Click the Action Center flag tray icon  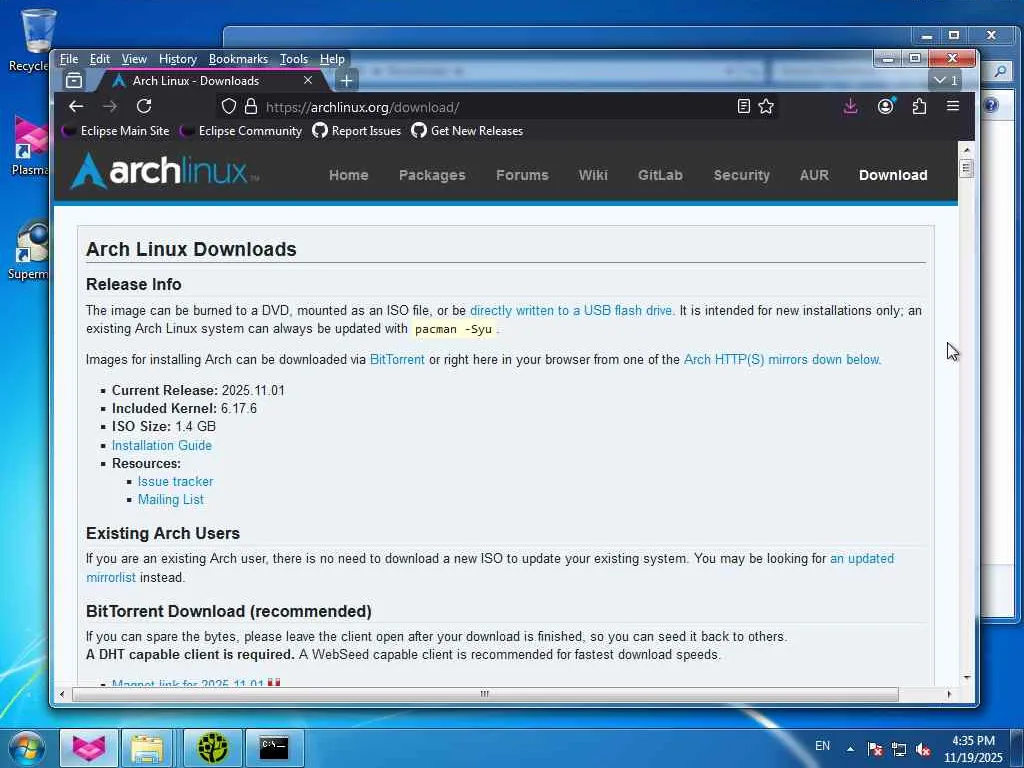pos(875,749)
